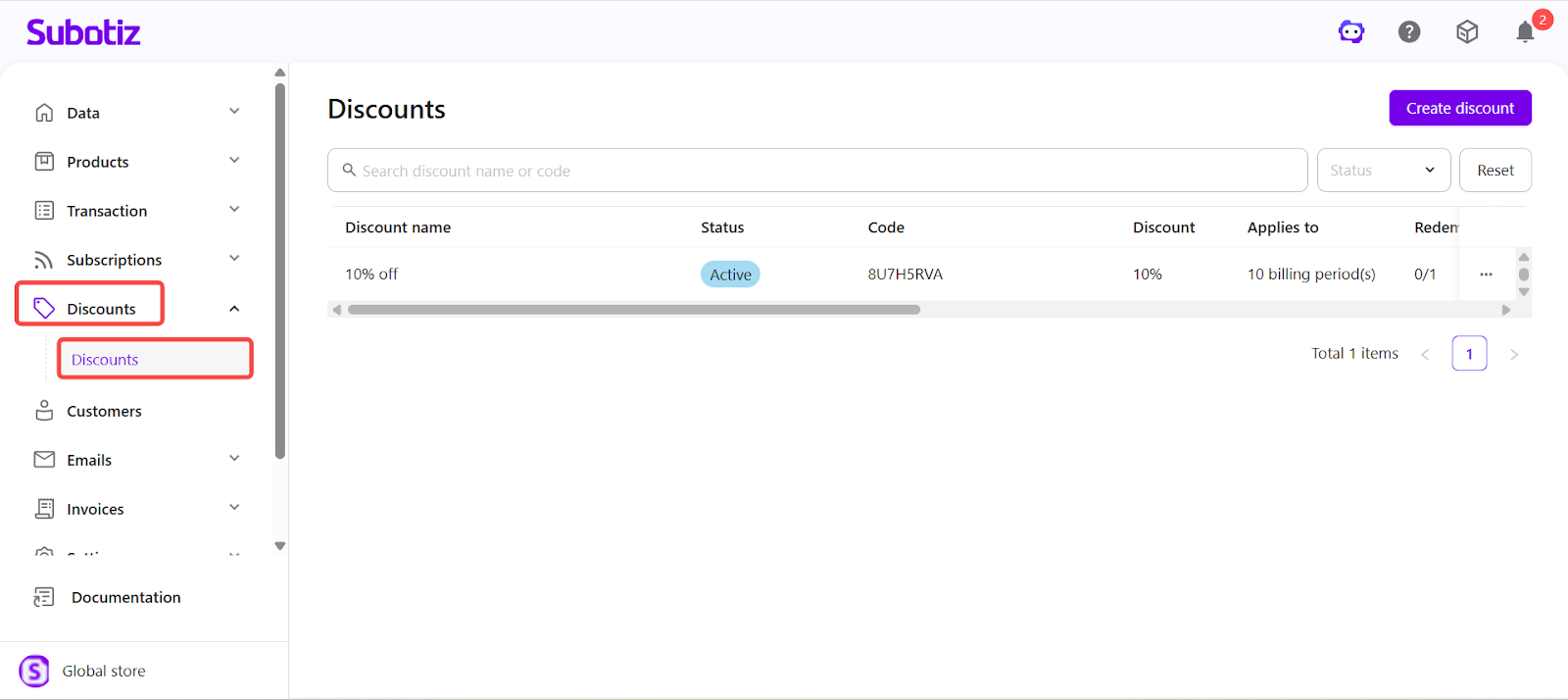
Task: Open the Documentation link
Action: 125,597
